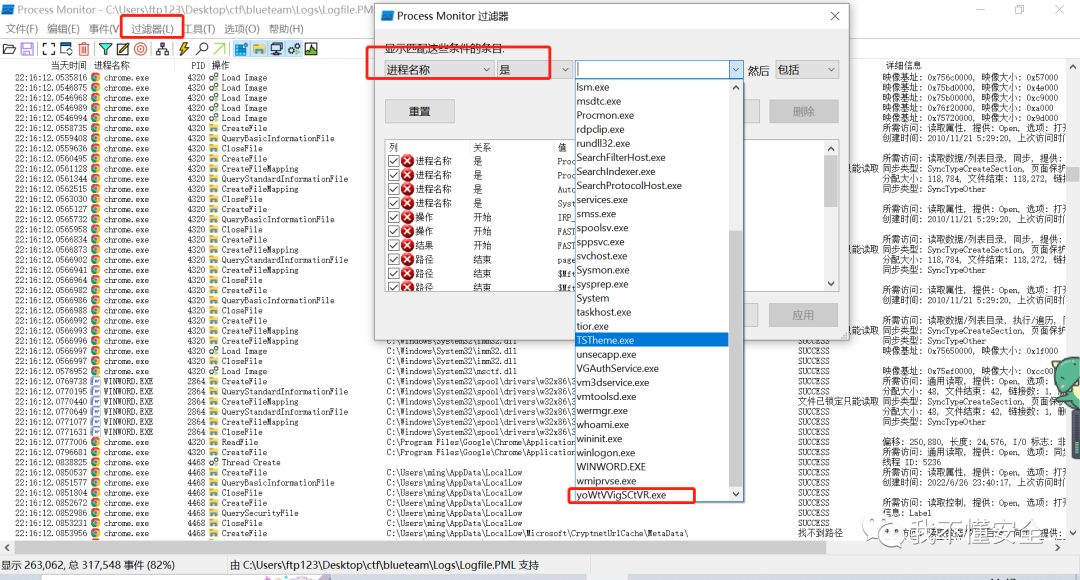Click the Save toolbar icon
Viewport: 1080px width, 580px height.
[x=27, y=49]
